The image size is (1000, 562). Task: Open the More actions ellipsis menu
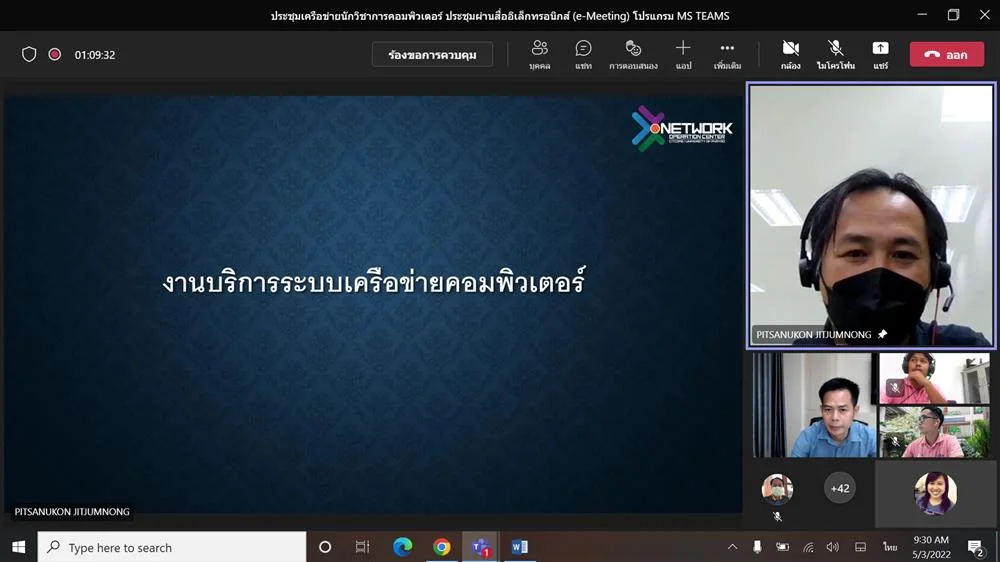pos(727,55)
